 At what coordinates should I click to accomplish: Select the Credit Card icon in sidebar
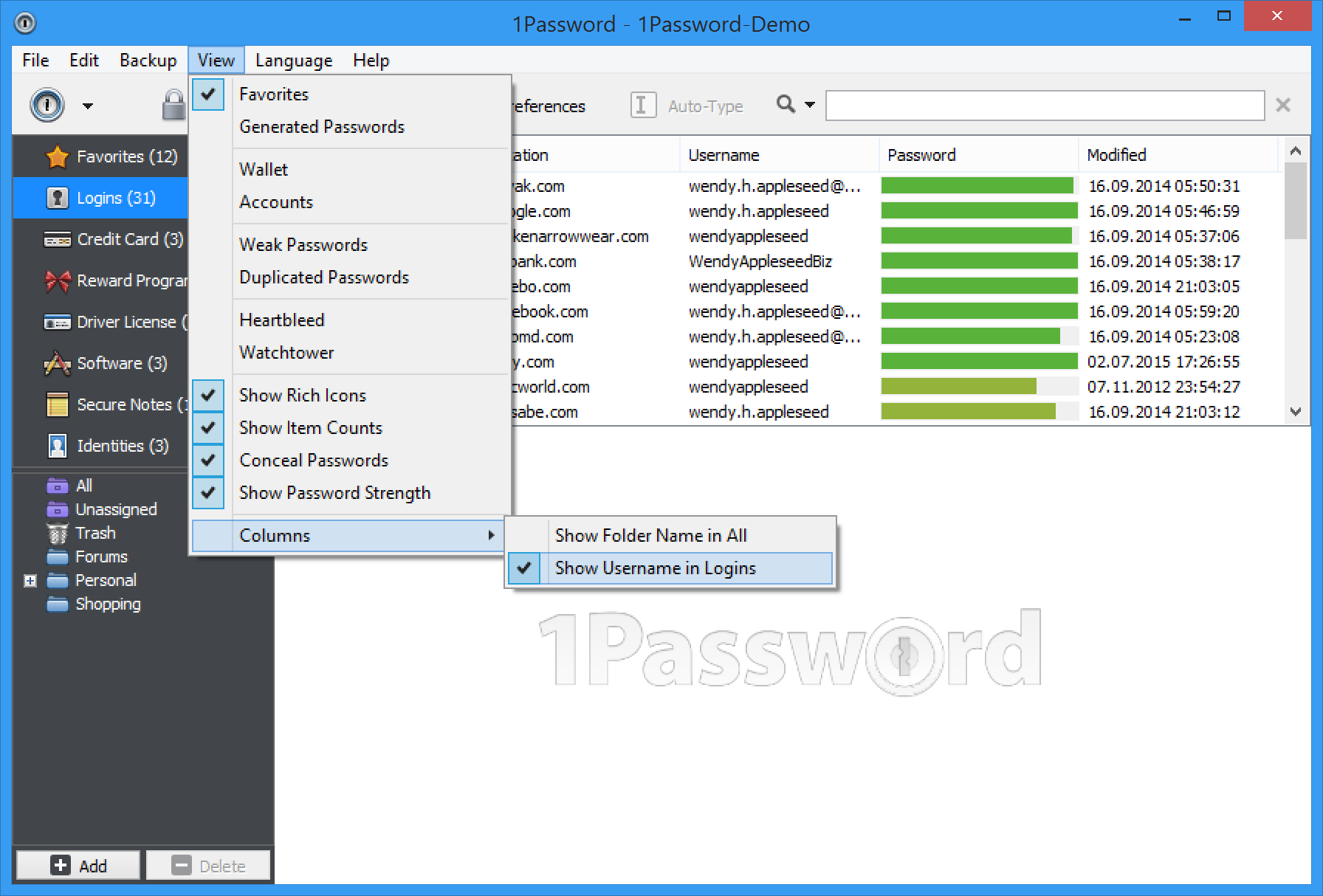tap(57, 240)
